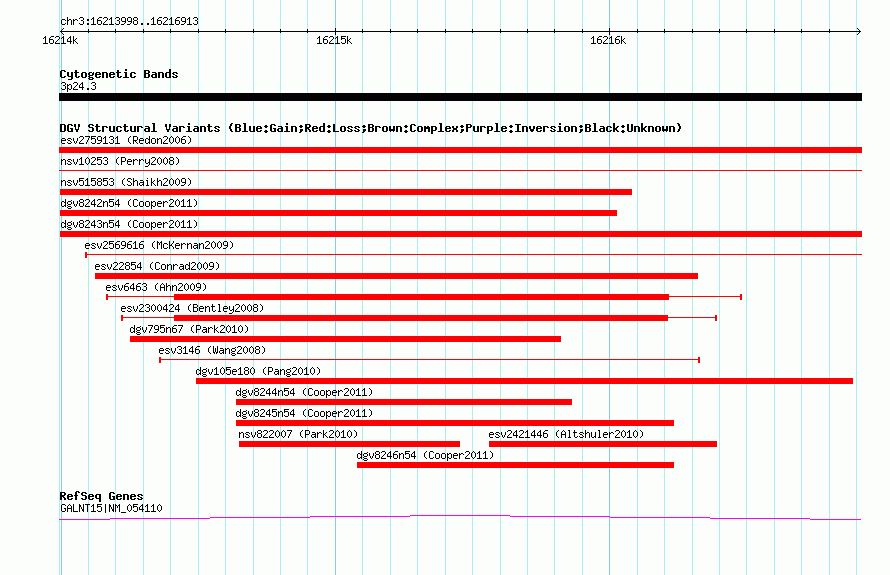
Task: Select dgv795n67 (Park2010) label
Action: tap(189, 329)
